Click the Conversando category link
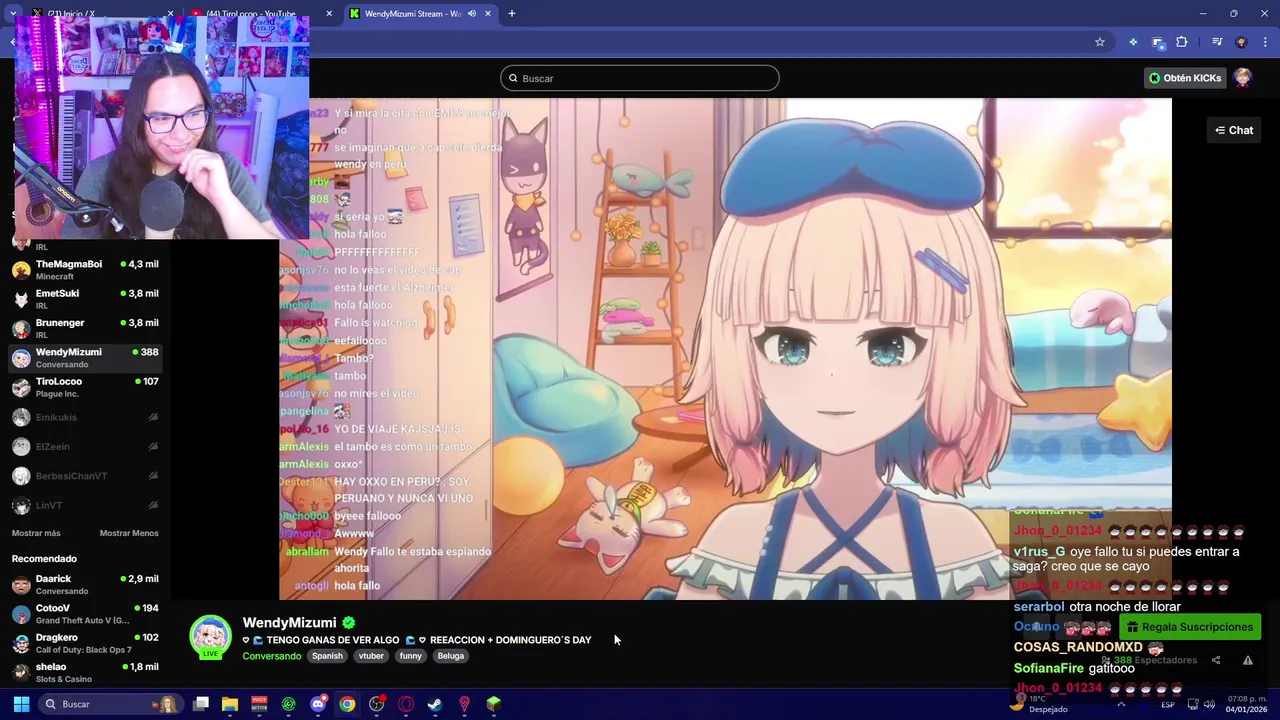The image size is (1280, 720). pos(272,656)
